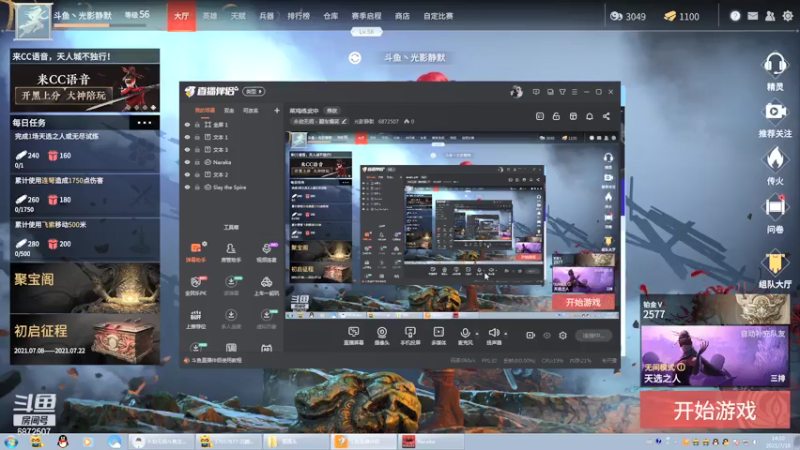
Task: Hide the Naraka source with its eye icon
Action: 187,162
